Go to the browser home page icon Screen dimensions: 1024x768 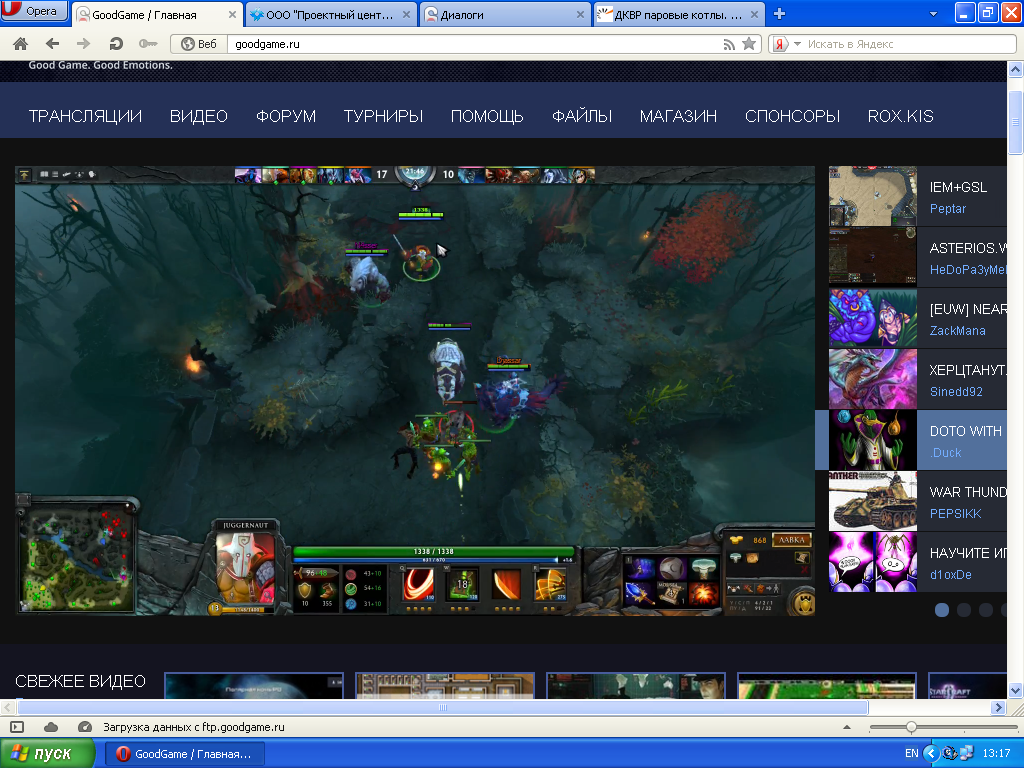pos(20,44)
